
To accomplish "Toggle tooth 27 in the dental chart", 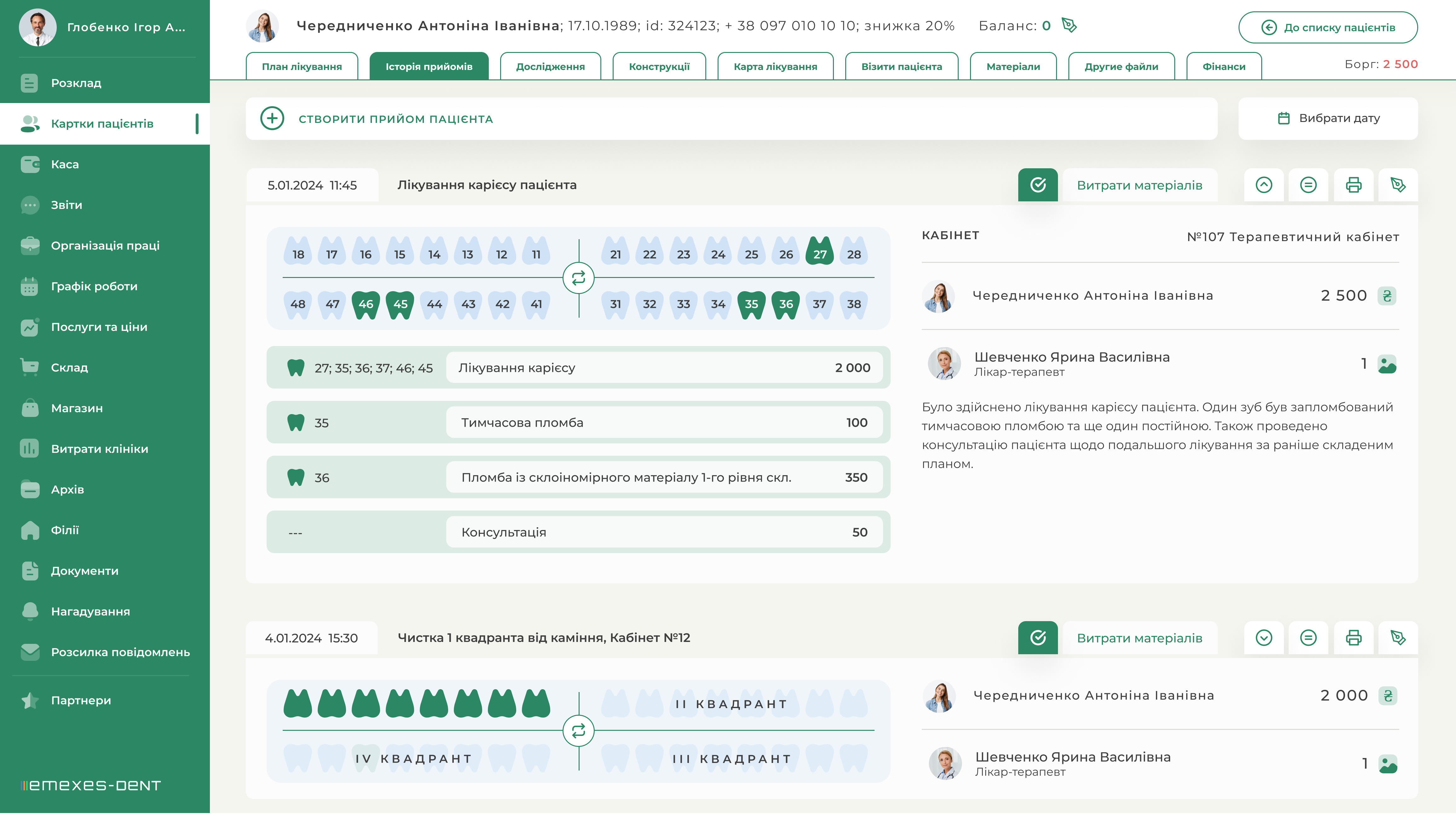I will point(820,252).
